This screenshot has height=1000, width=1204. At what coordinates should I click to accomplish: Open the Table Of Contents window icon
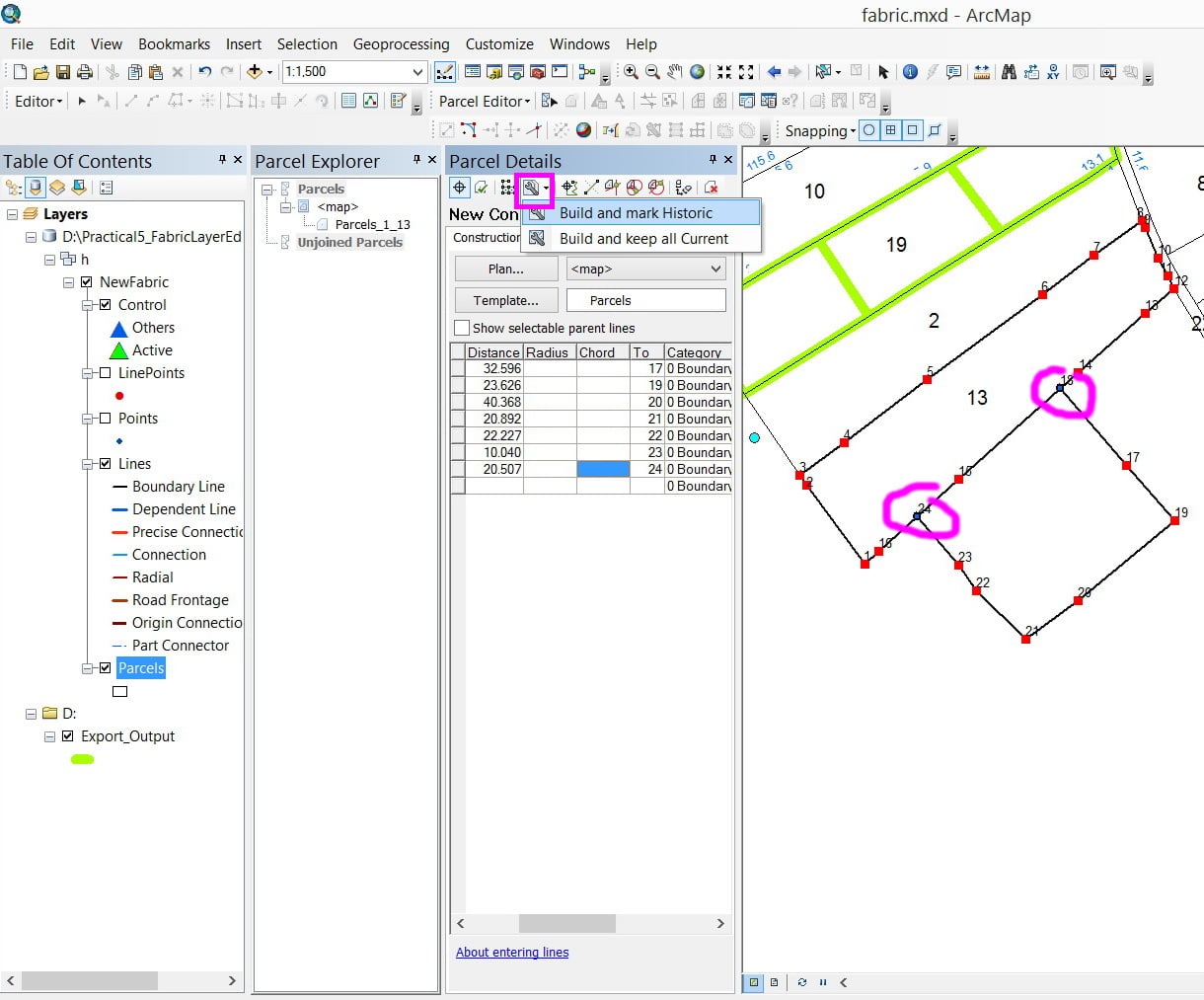[x=473, y=72]
